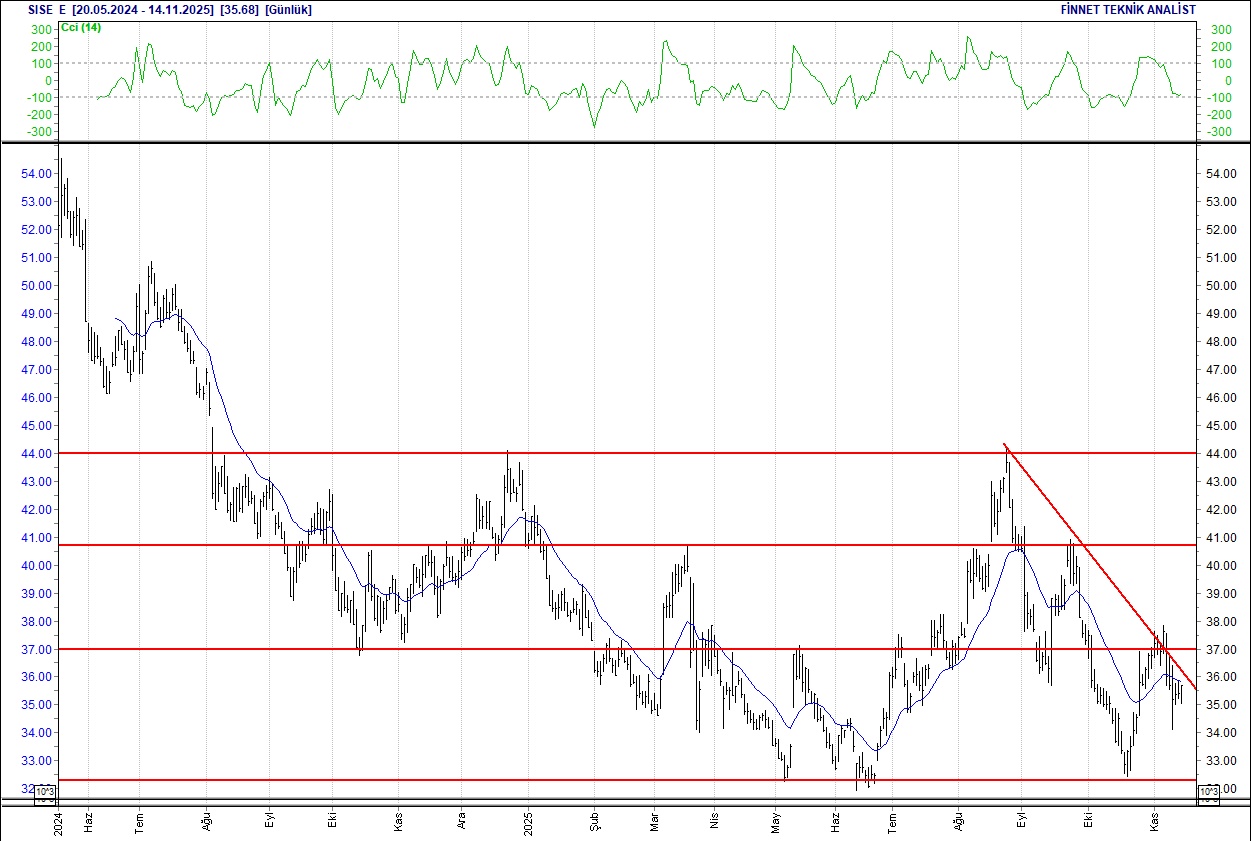Select the Cci (14) indicator label
The width and height of the screenshot is (1251, 841).
point(80,27)
